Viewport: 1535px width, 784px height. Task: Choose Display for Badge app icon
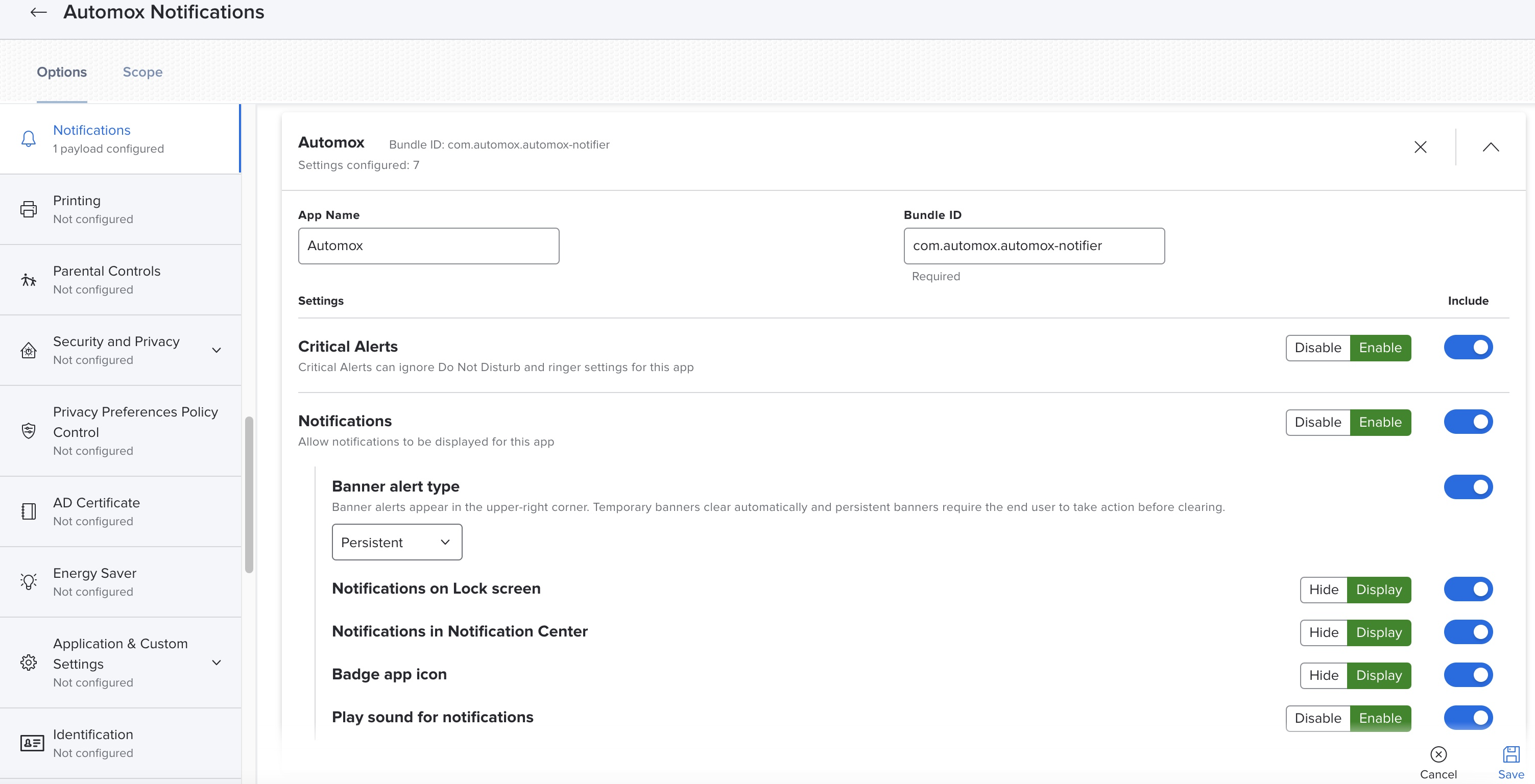[x=1379, y=676]
